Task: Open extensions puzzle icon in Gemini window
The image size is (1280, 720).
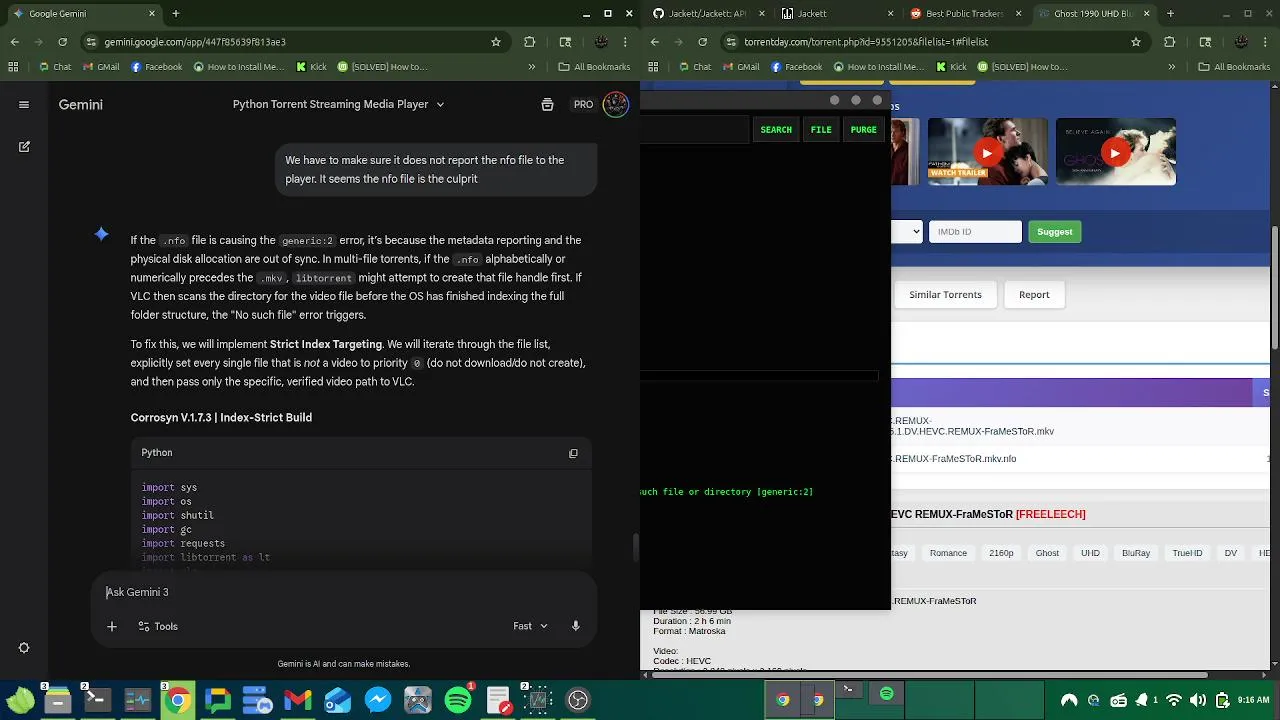Action: [x=530, y=42]
